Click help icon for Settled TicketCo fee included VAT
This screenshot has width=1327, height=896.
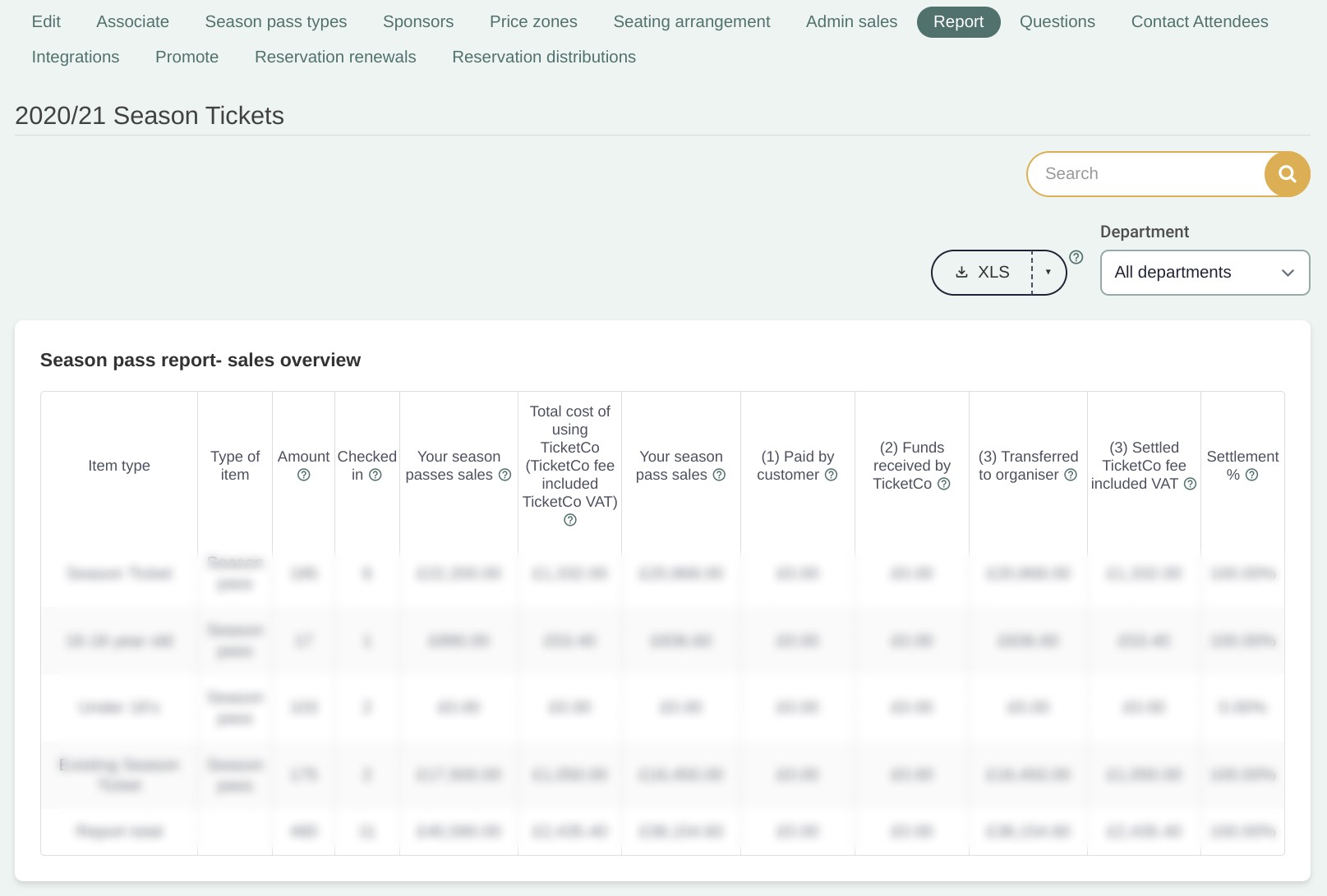click(x=1191, y=484)
